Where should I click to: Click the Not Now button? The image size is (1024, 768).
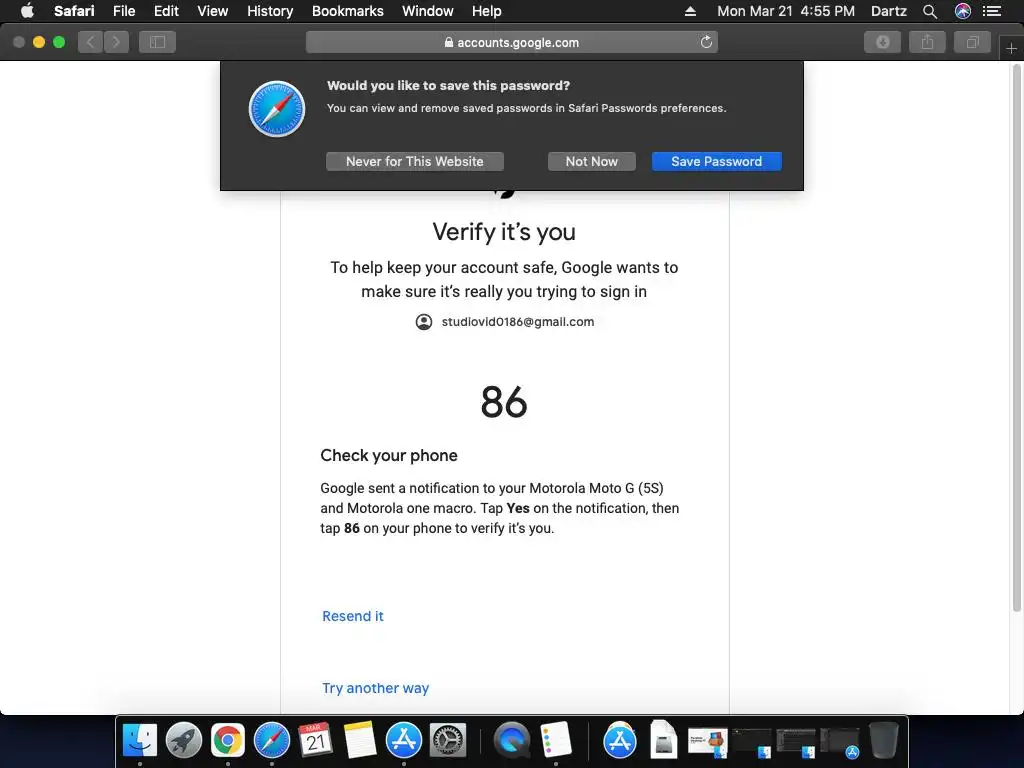click(x=592, y=161)
